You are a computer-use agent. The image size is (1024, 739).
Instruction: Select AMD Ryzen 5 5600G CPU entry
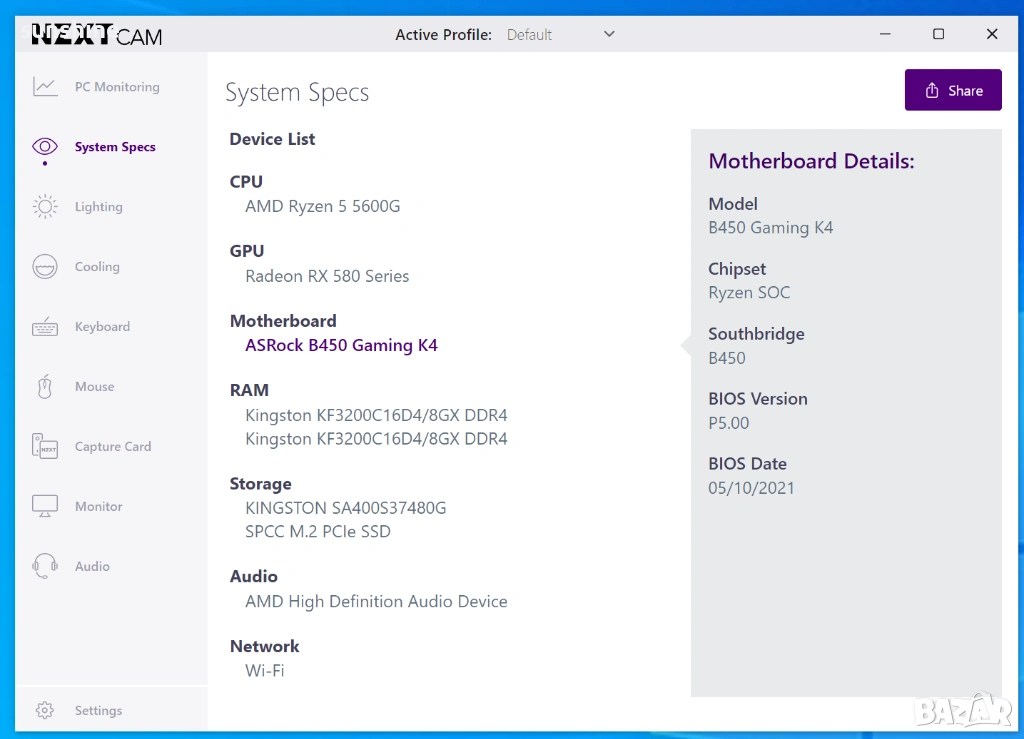pos(322,207)
